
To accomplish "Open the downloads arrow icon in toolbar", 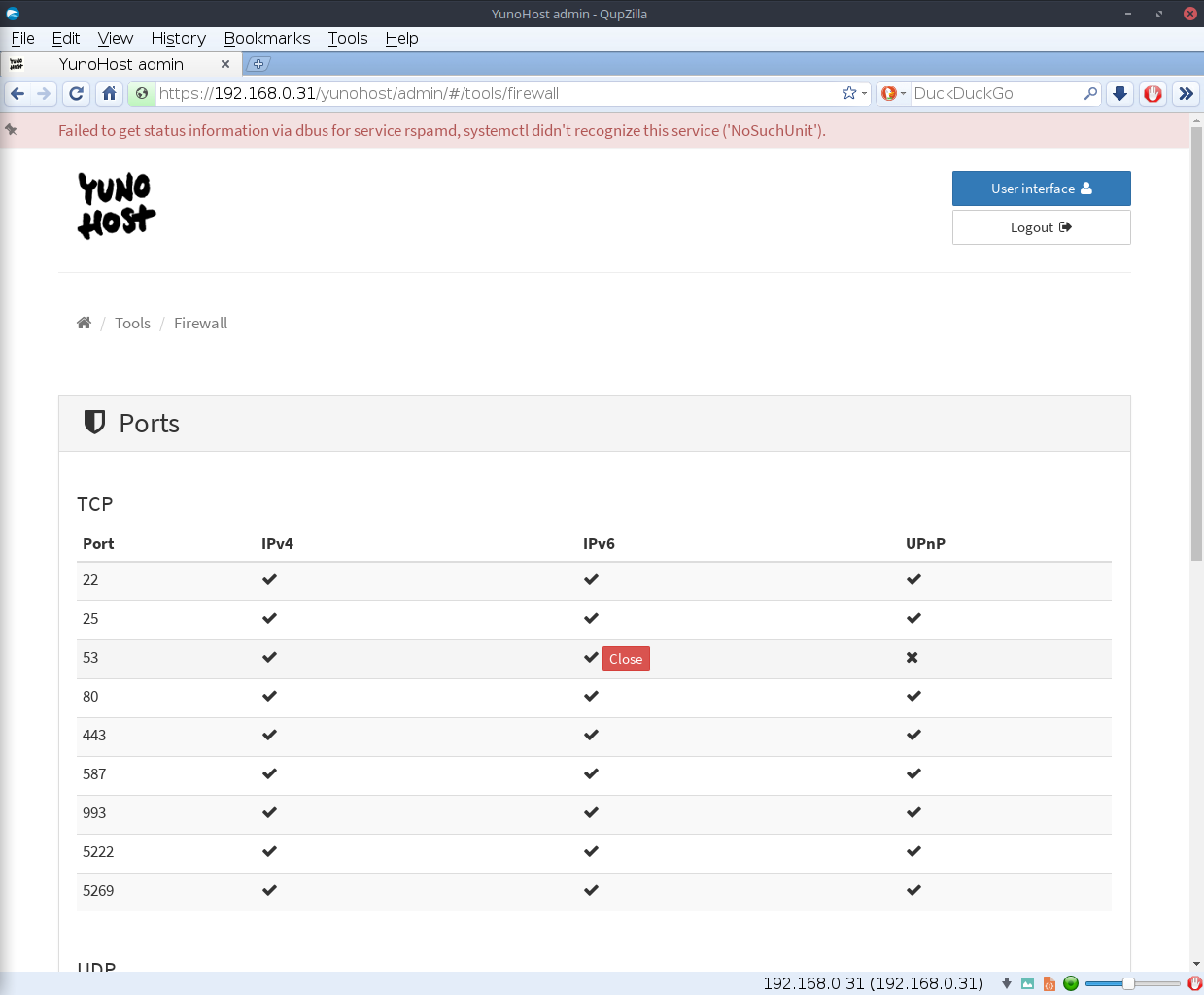I will click(1119, 93).
